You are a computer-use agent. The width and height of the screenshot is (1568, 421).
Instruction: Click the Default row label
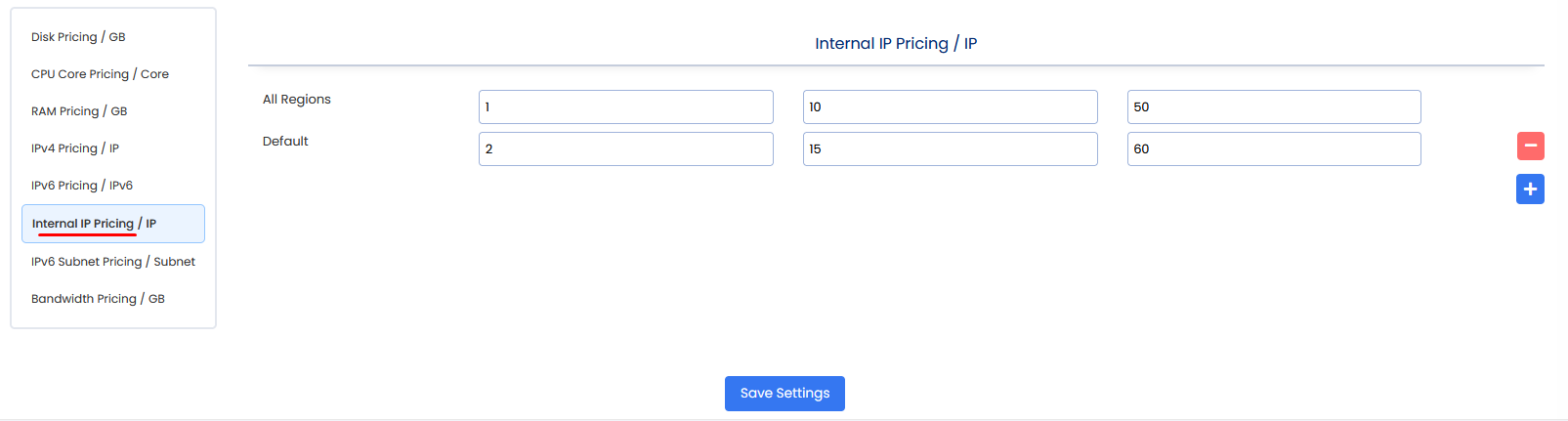coord(285,142)
